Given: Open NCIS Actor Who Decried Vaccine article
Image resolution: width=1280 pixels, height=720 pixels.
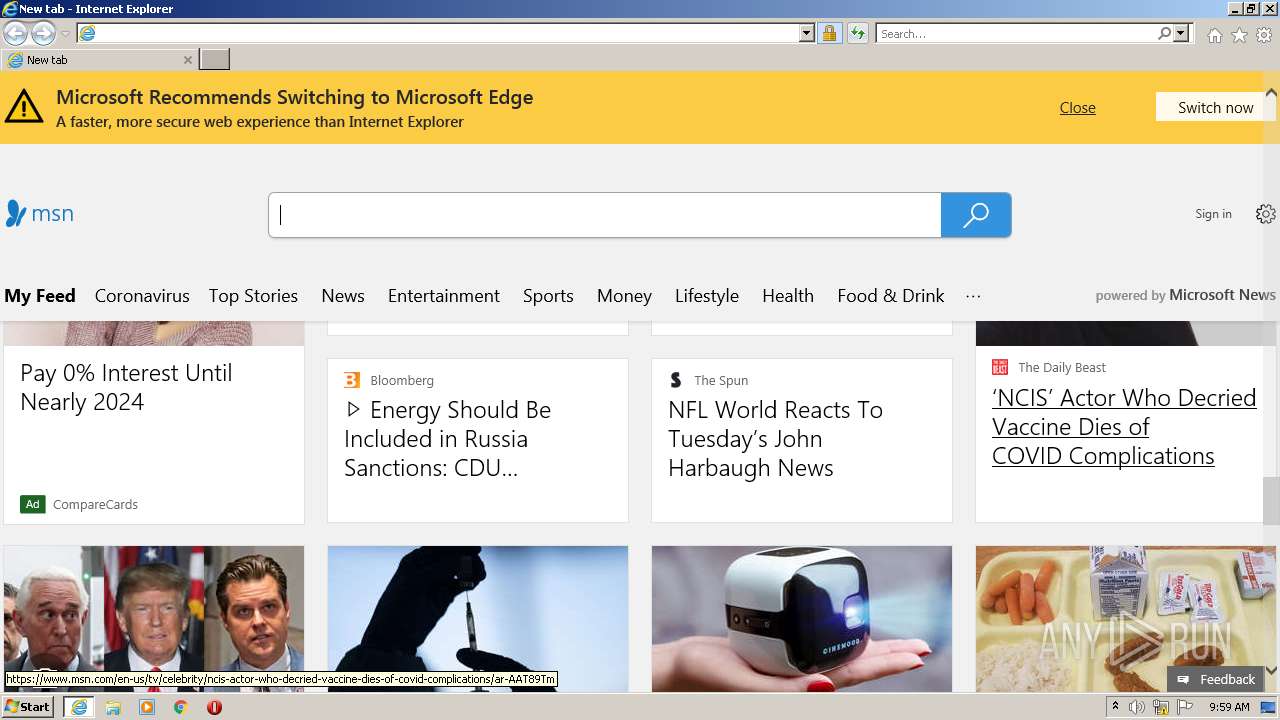Looking at the screenshot, I should (1124, 427).
